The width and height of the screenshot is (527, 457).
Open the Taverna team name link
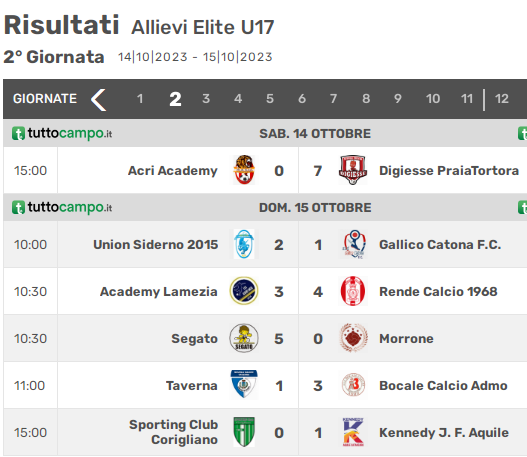coord(192,385)
